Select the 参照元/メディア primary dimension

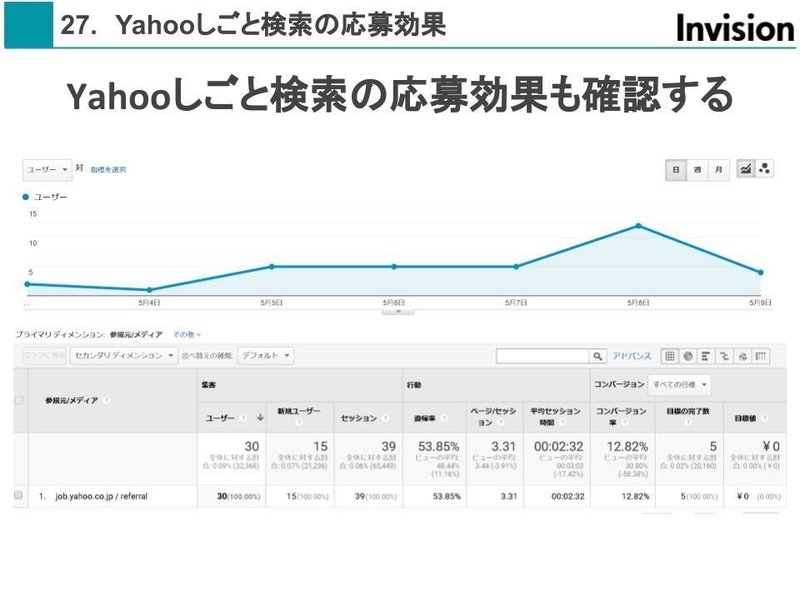[136, 335]
